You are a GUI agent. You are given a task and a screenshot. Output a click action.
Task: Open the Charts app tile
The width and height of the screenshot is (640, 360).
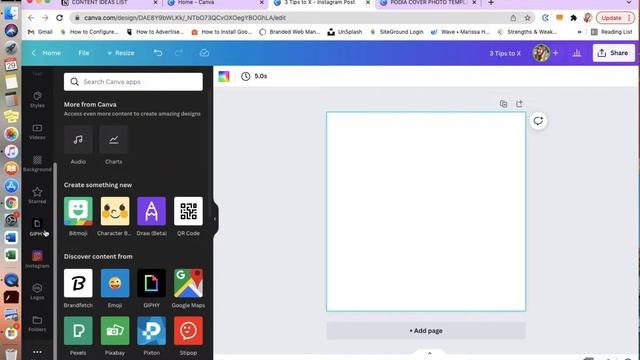click(113, 140)
